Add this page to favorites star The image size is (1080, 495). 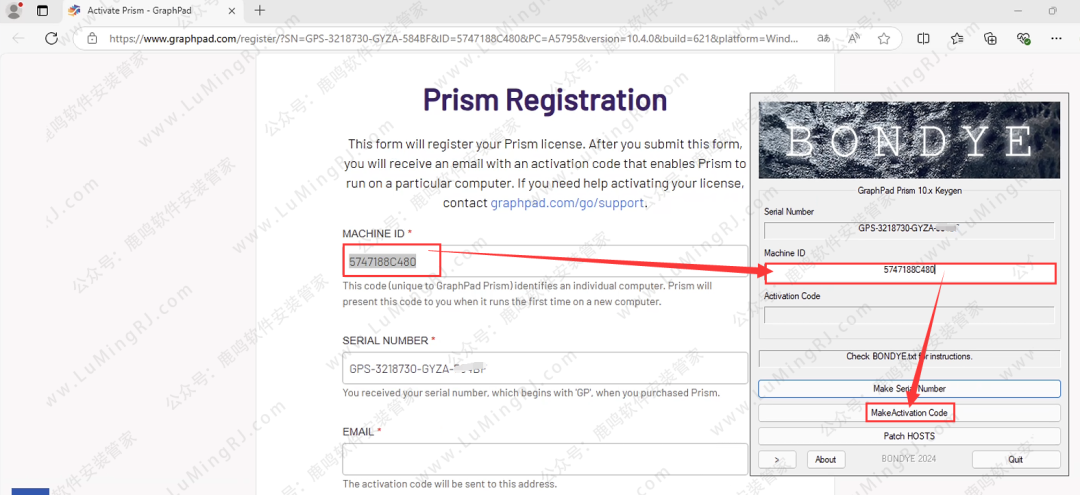point(884,39)
